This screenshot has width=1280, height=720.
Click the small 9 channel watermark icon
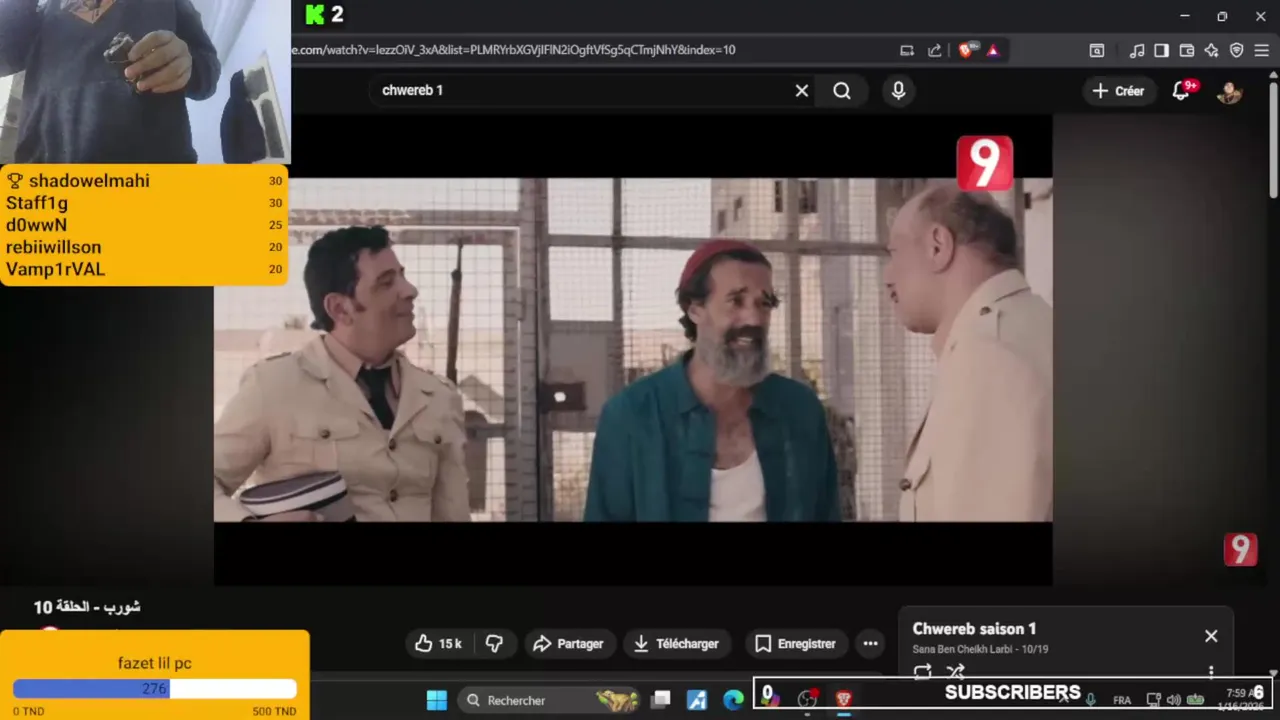[x=1240, y=549]
